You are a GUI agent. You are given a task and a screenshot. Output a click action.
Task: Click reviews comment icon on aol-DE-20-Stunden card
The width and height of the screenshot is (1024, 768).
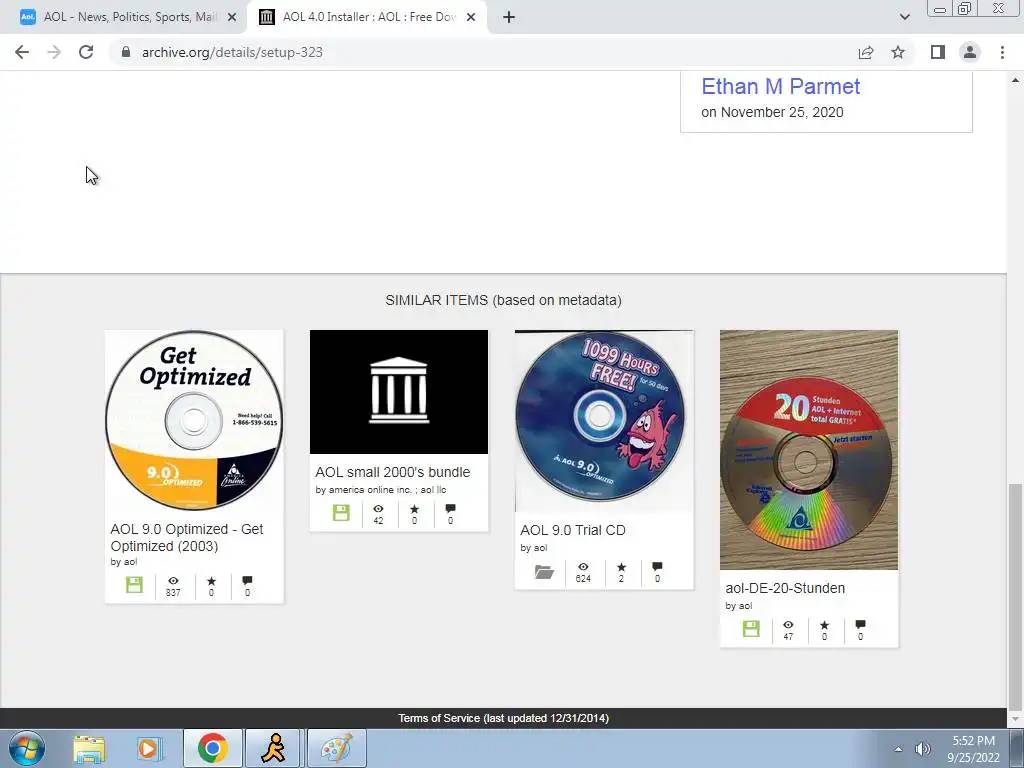(x=860, y=624)
